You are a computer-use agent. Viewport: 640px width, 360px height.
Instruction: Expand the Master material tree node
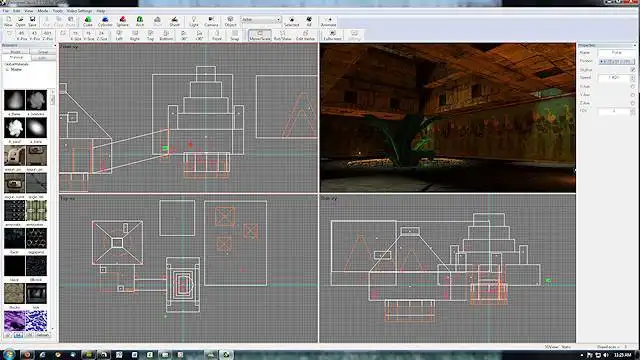[7, 70]
